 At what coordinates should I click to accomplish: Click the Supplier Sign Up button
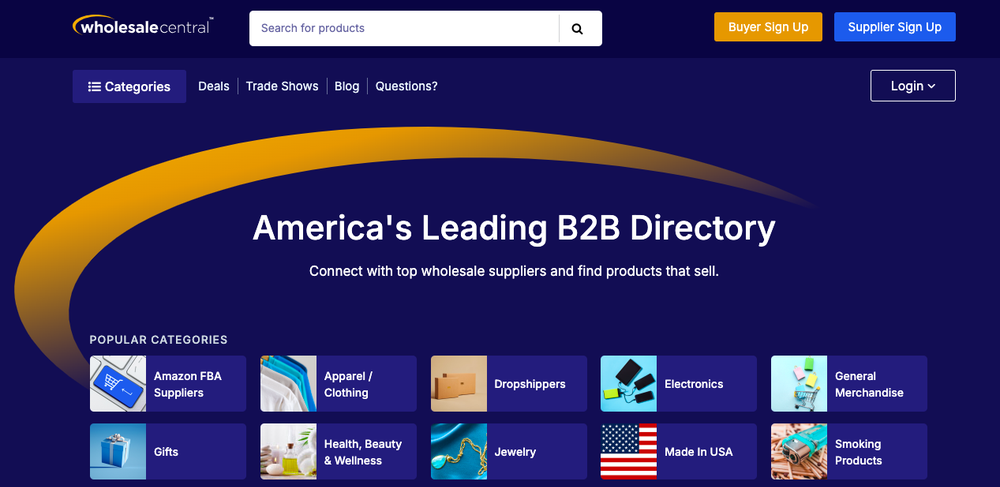click(x=895, y=27)
